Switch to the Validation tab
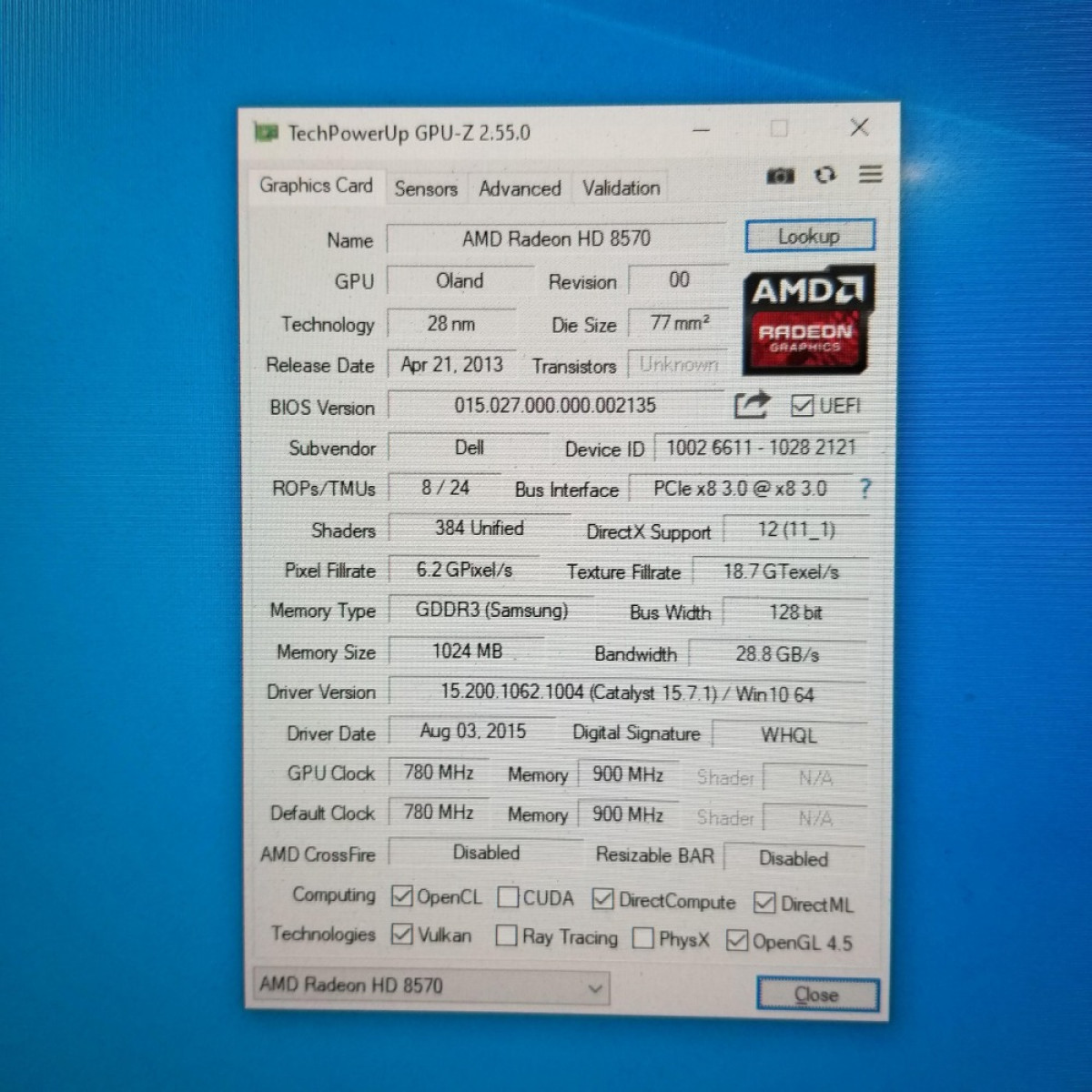The image size is (1092, 1092). (x=622, y=187)
